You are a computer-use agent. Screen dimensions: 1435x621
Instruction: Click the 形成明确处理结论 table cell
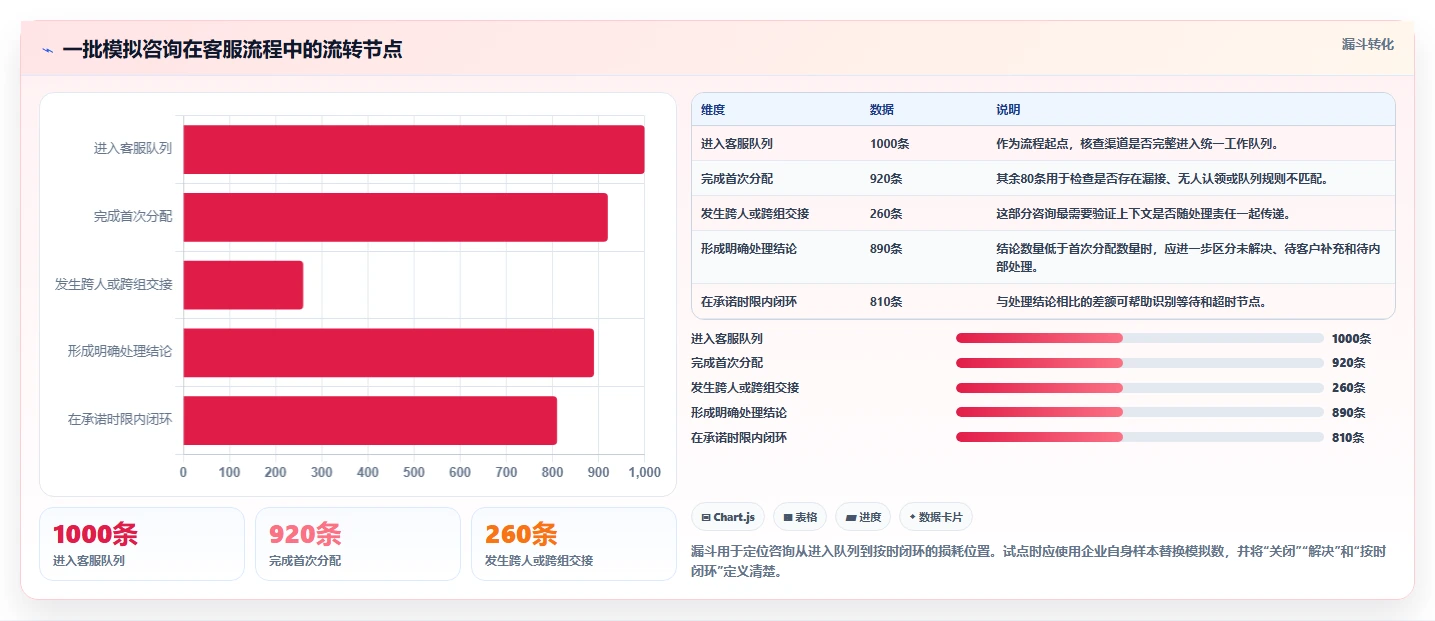point(749,248)
